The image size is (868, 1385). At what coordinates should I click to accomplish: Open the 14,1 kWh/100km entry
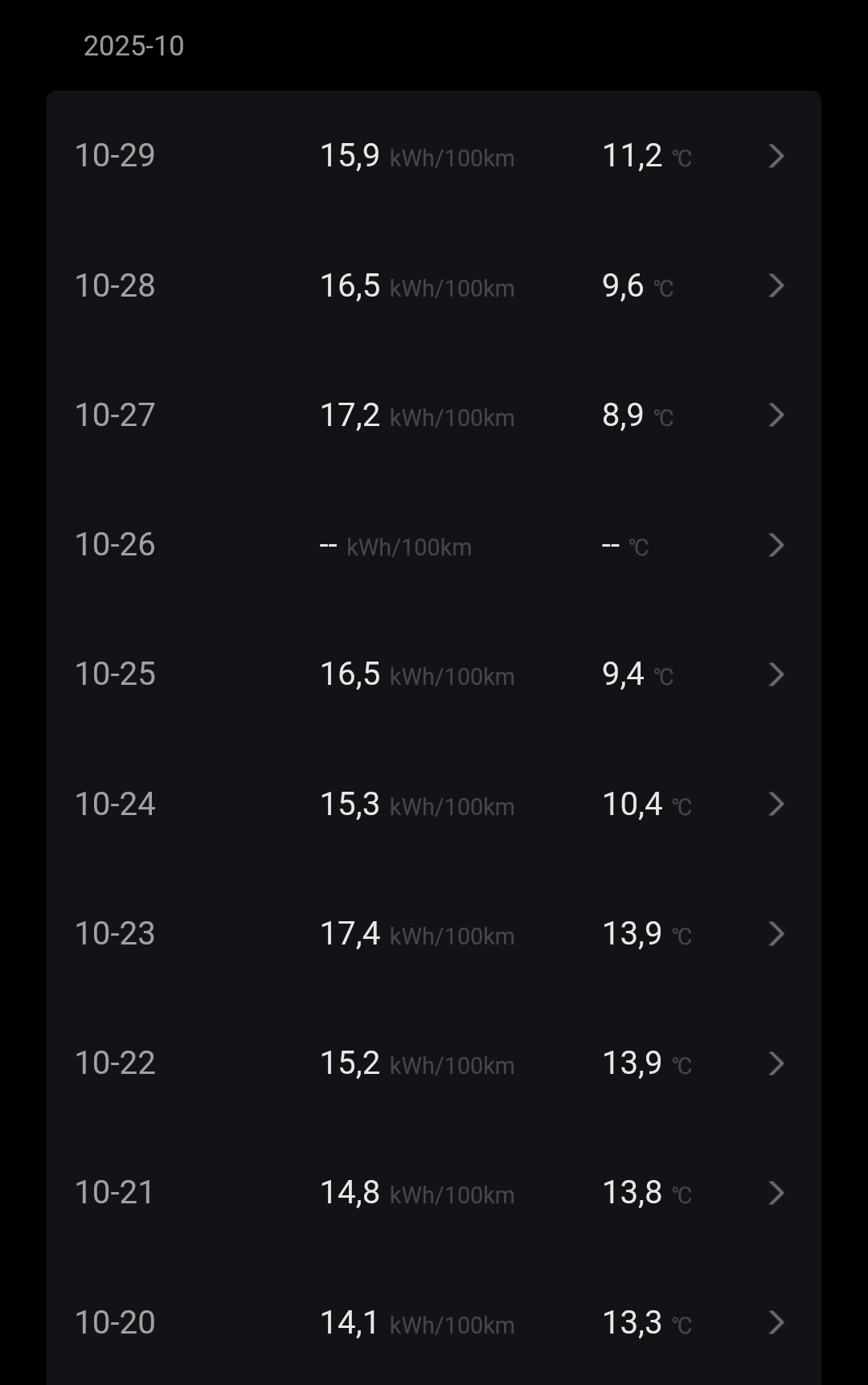point(416,1323)
